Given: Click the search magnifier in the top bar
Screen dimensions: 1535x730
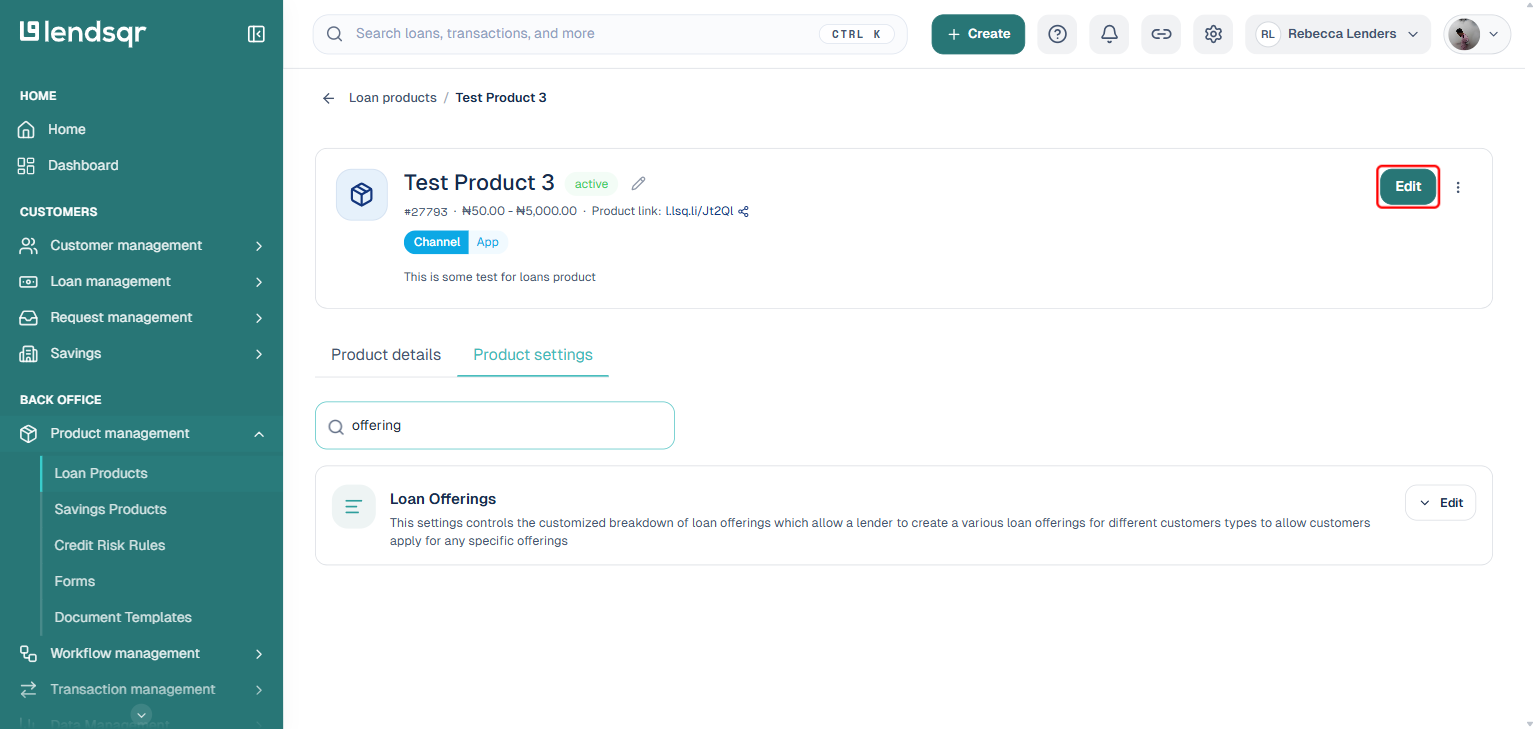Looking at the screenshot, I should (335, 34).
